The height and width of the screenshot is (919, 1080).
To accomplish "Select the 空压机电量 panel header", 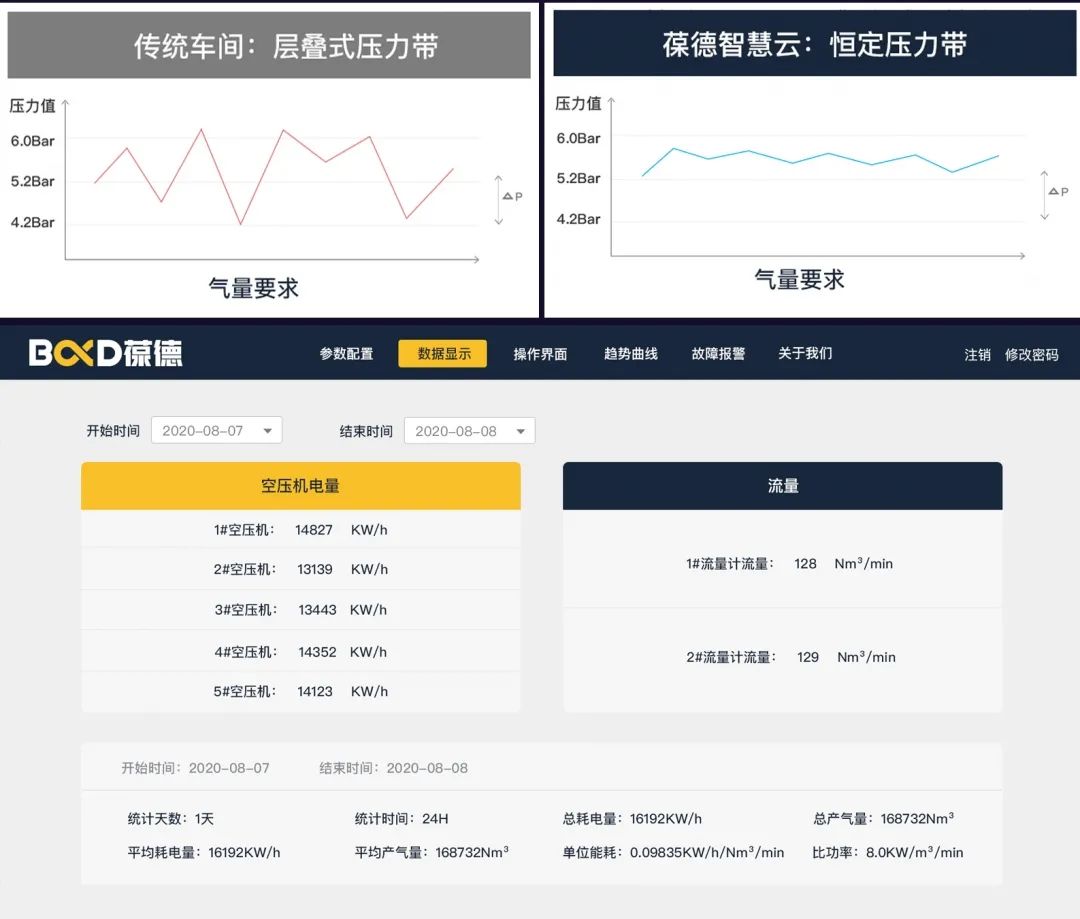I will pos(299,485).
